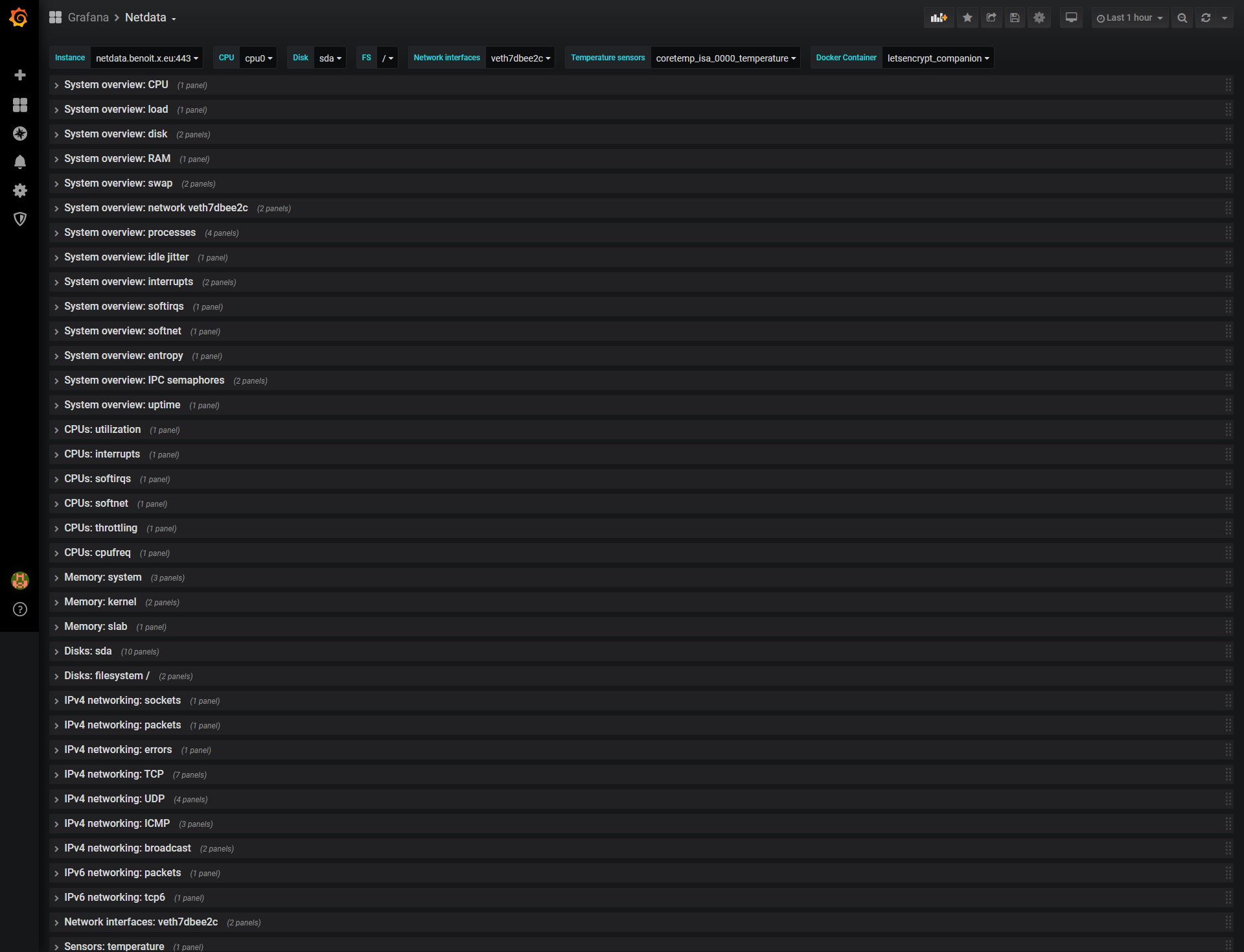The image size is (1244, 952).
Task: Grab drag handle of Disks: sda row
Action: coord(1228,651)
